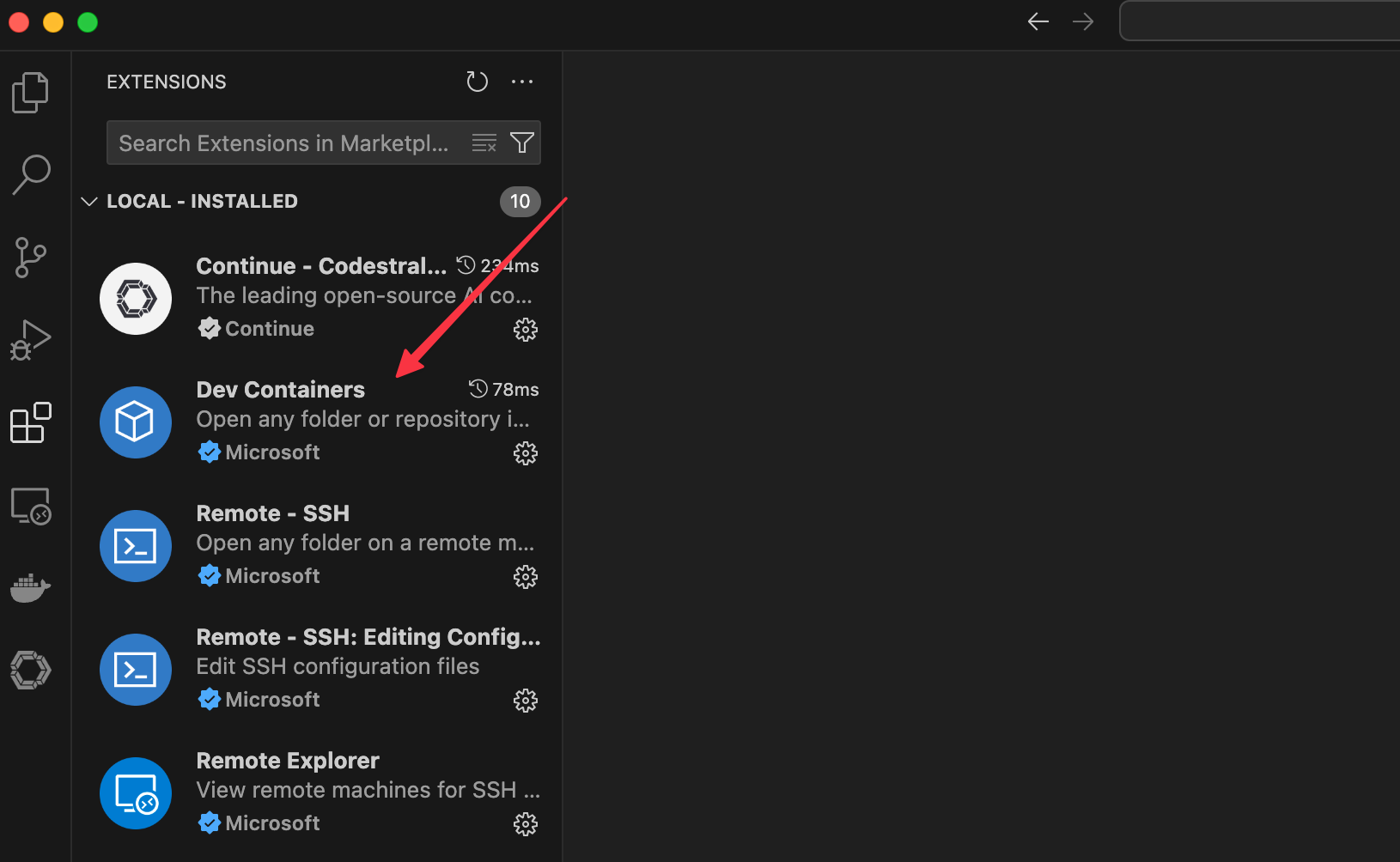This screenshot has height=862, width=1400.
Task: Open the Extensions panel more actions menu
Action: [522, 82]
